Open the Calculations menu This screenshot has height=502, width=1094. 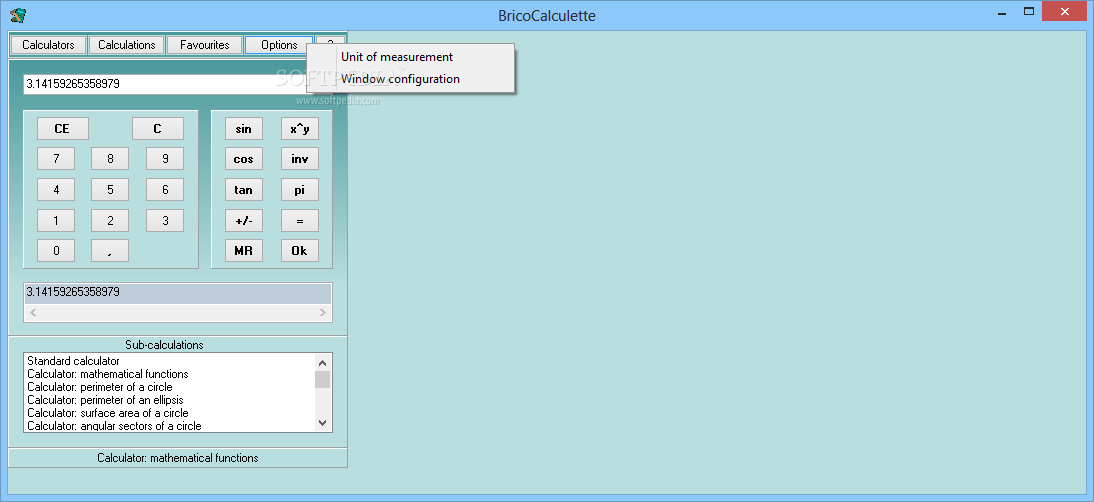point(126,45)
